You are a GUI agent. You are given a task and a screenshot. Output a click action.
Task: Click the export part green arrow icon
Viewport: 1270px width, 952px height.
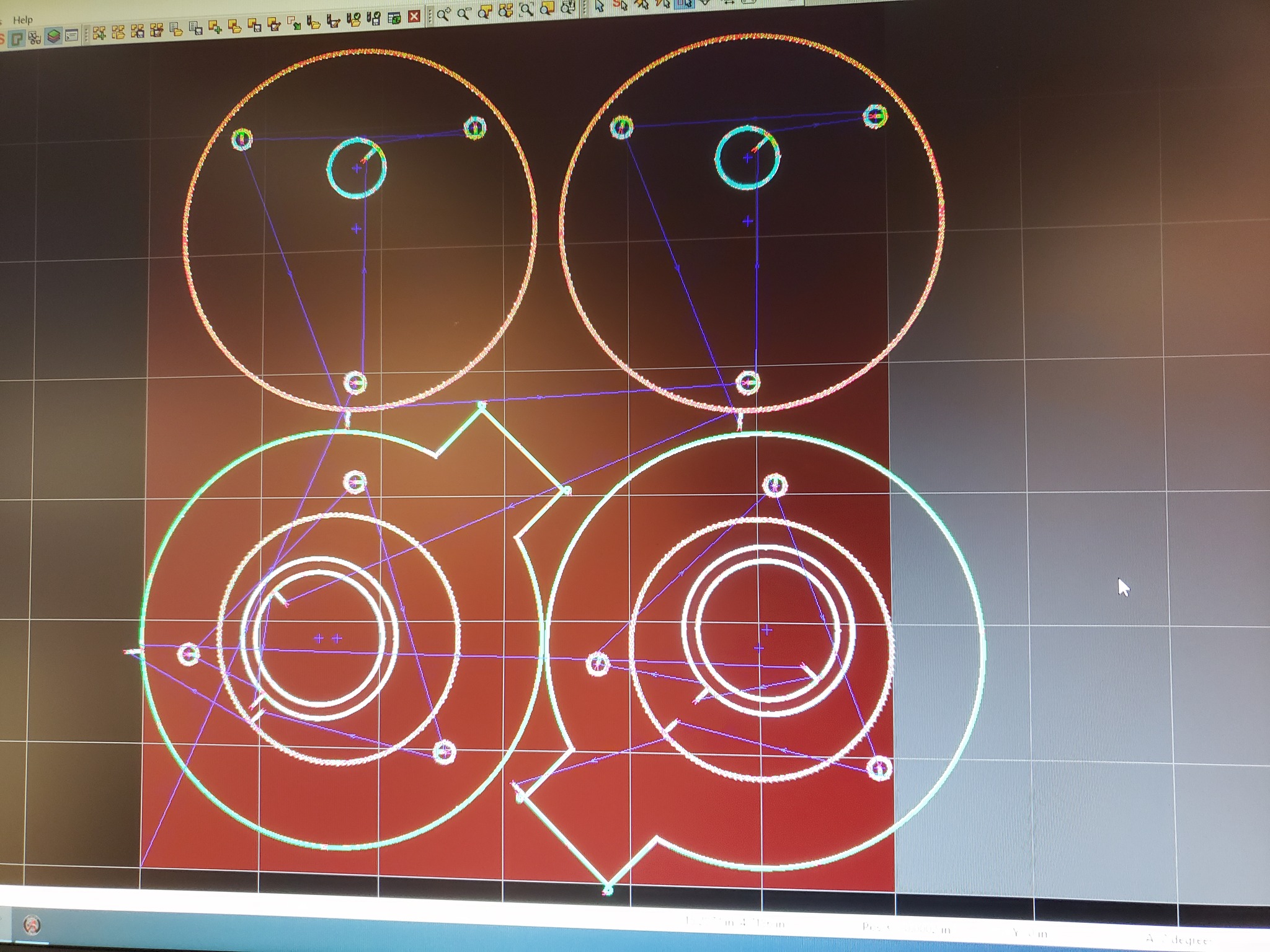(x=293, y=22)
